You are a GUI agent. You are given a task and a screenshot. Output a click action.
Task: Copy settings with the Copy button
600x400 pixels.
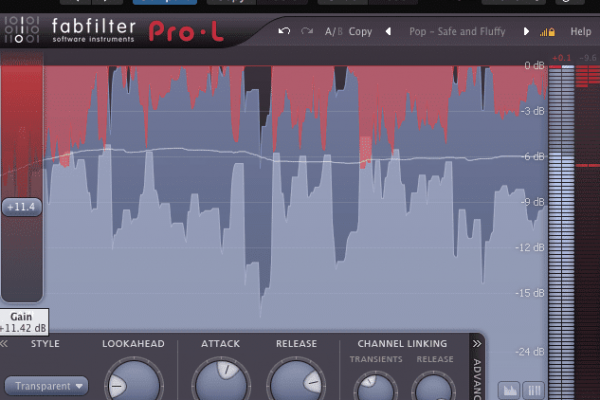360,31
